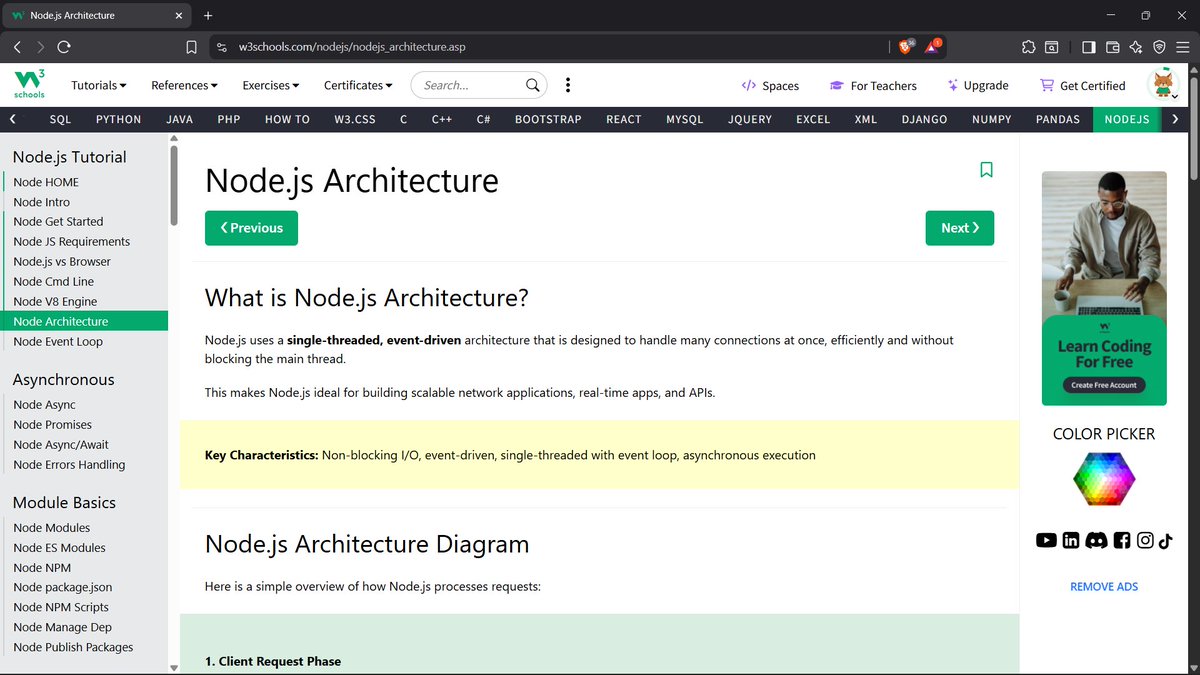The height and width of the screenshot is (675, 1200).
Task: Click the search tabs icon in toolbar
Action: (1052, 47)
